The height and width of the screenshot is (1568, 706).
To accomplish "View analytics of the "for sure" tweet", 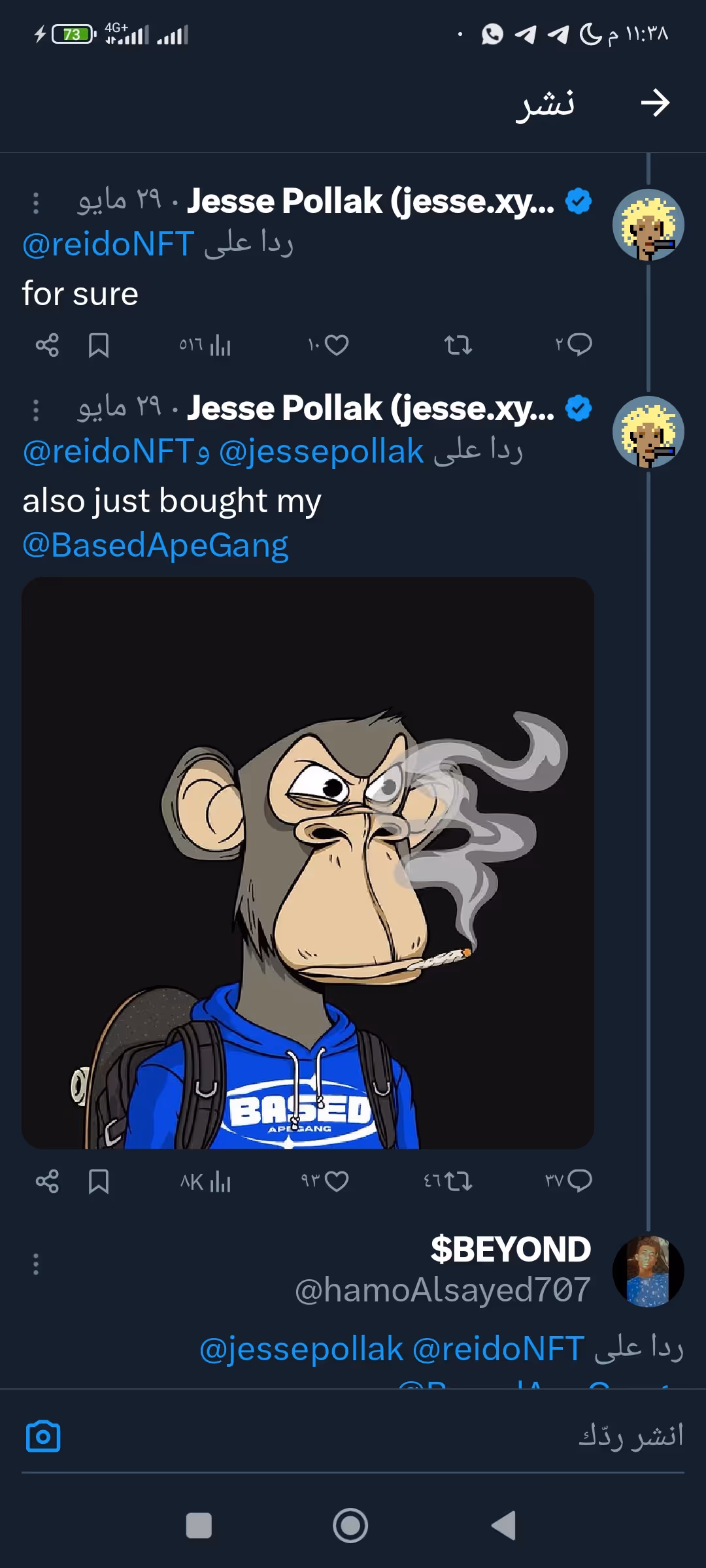I will coord(220,345).
